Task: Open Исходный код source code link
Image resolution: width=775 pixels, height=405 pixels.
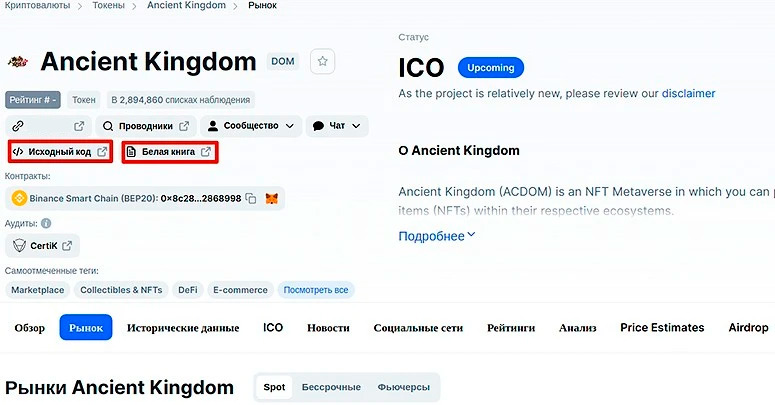Action: click(x=60, y=152)
